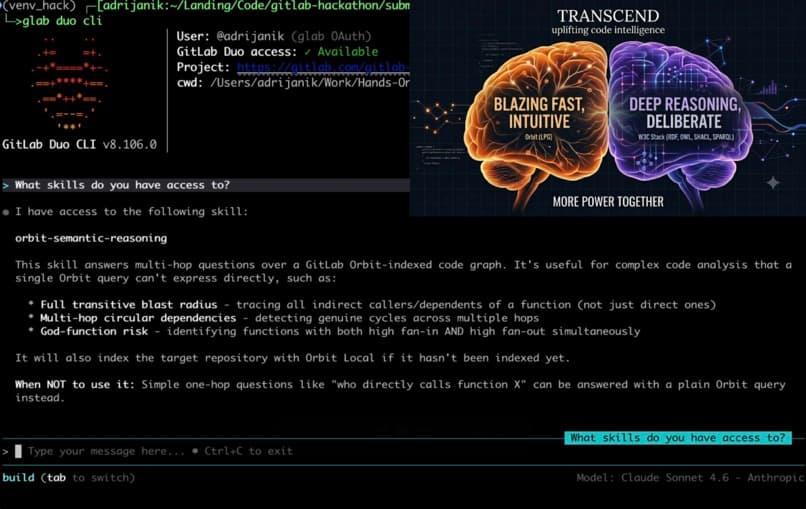This screenshot has width=806, height=509.
Task: Click 'MORE POWER TOGETHER' caption
Action: click(x=608, y=202)
